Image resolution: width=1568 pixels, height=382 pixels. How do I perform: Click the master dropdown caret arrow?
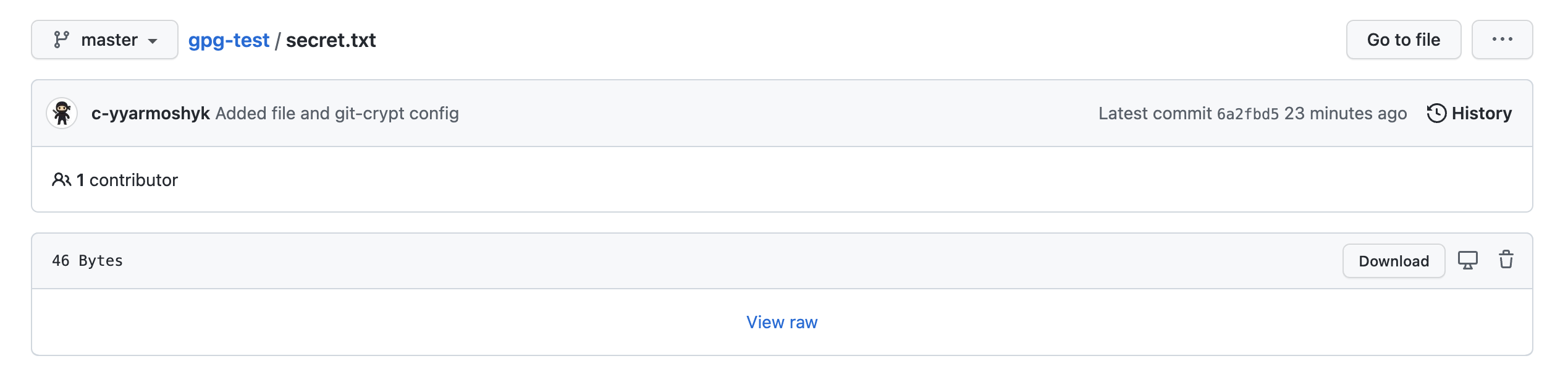[x=153, y=41]
